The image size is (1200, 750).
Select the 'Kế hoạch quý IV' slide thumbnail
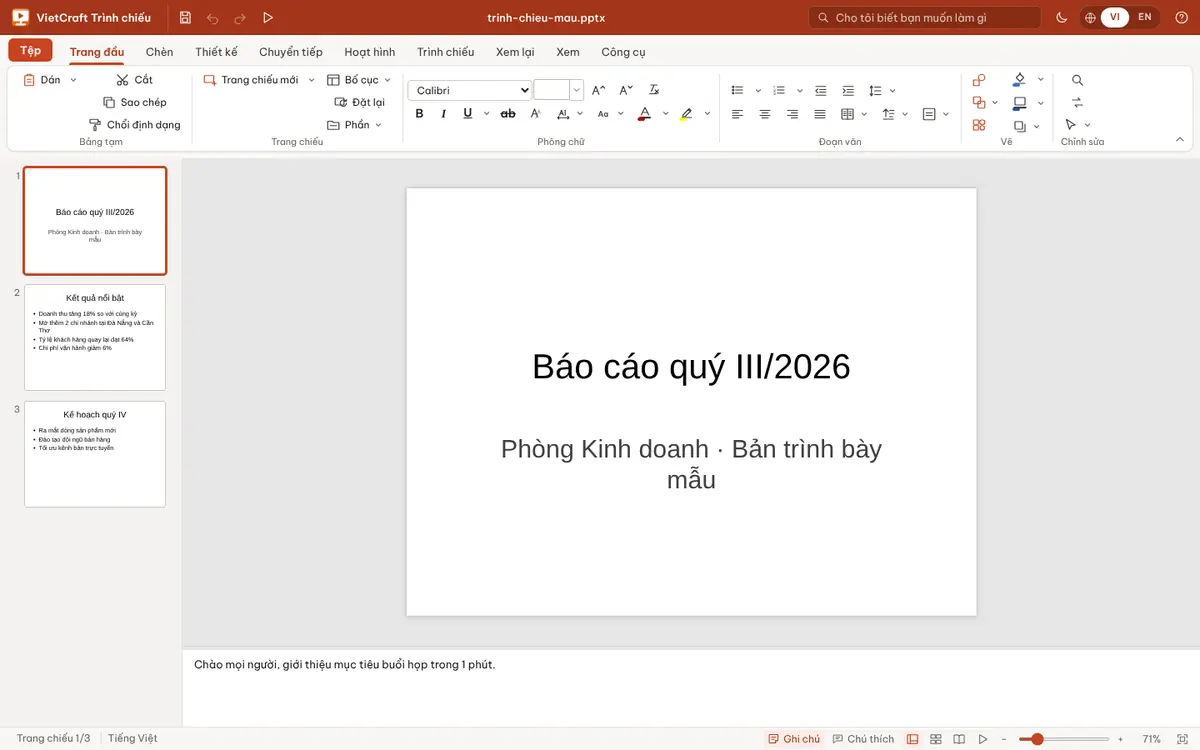point(95,454)
